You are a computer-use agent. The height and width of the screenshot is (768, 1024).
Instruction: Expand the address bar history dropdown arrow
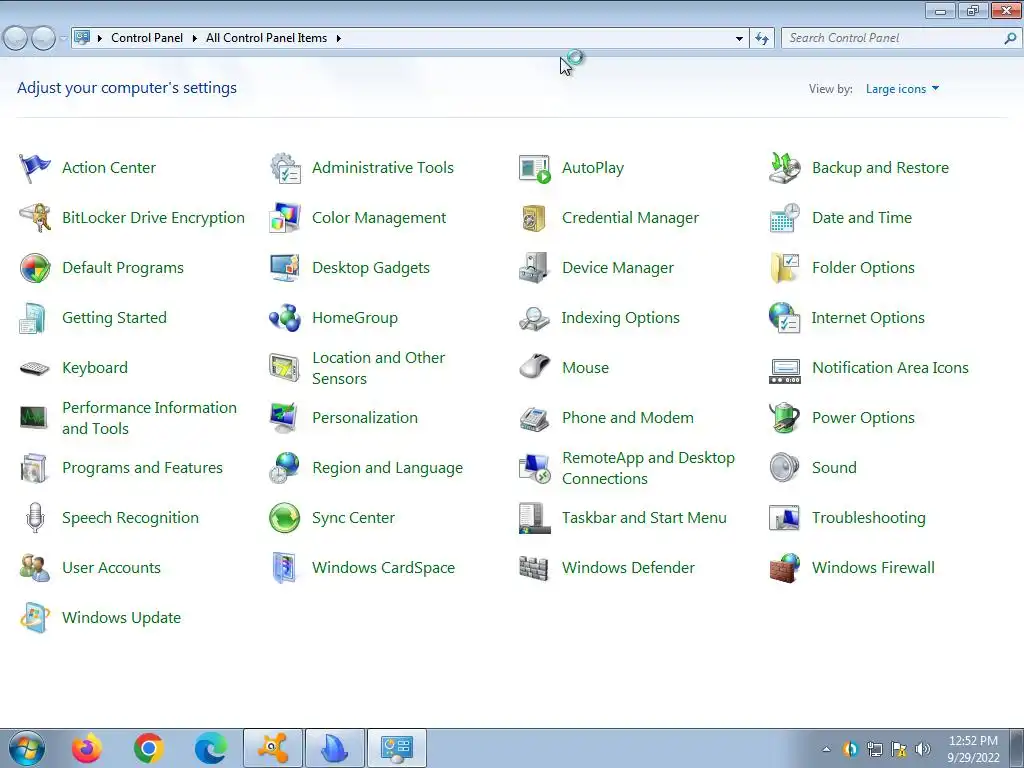(739, 39)
